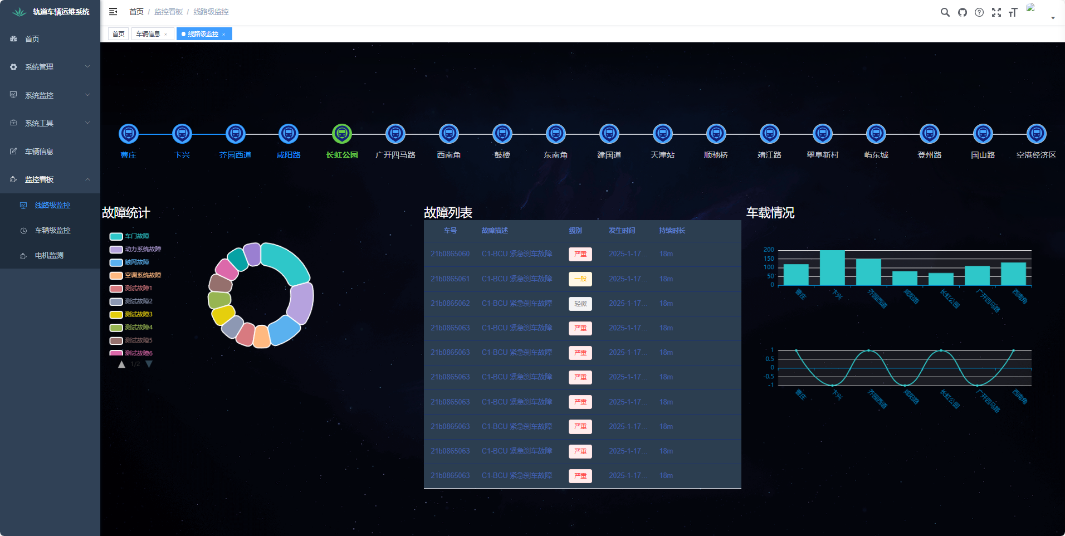1065x536 pixels.
Task: Switch to the 车辆信息 tab
Action: click(150, 34)
